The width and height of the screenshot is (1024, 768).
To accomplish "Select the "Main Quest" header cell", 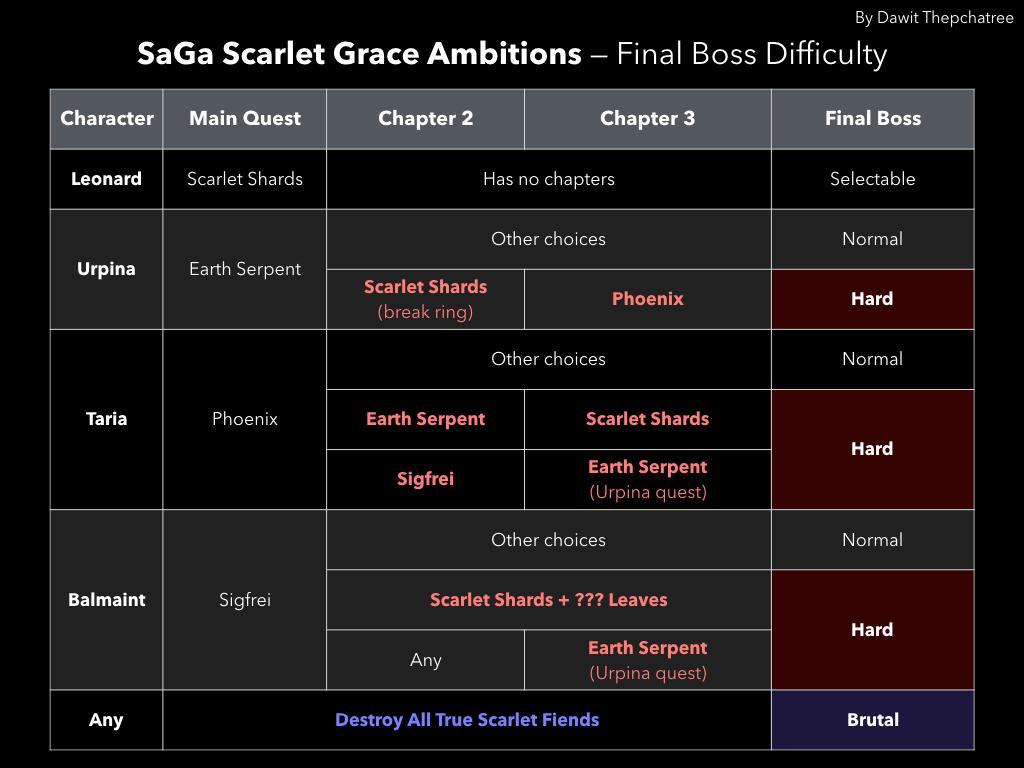I will [245, 119].
